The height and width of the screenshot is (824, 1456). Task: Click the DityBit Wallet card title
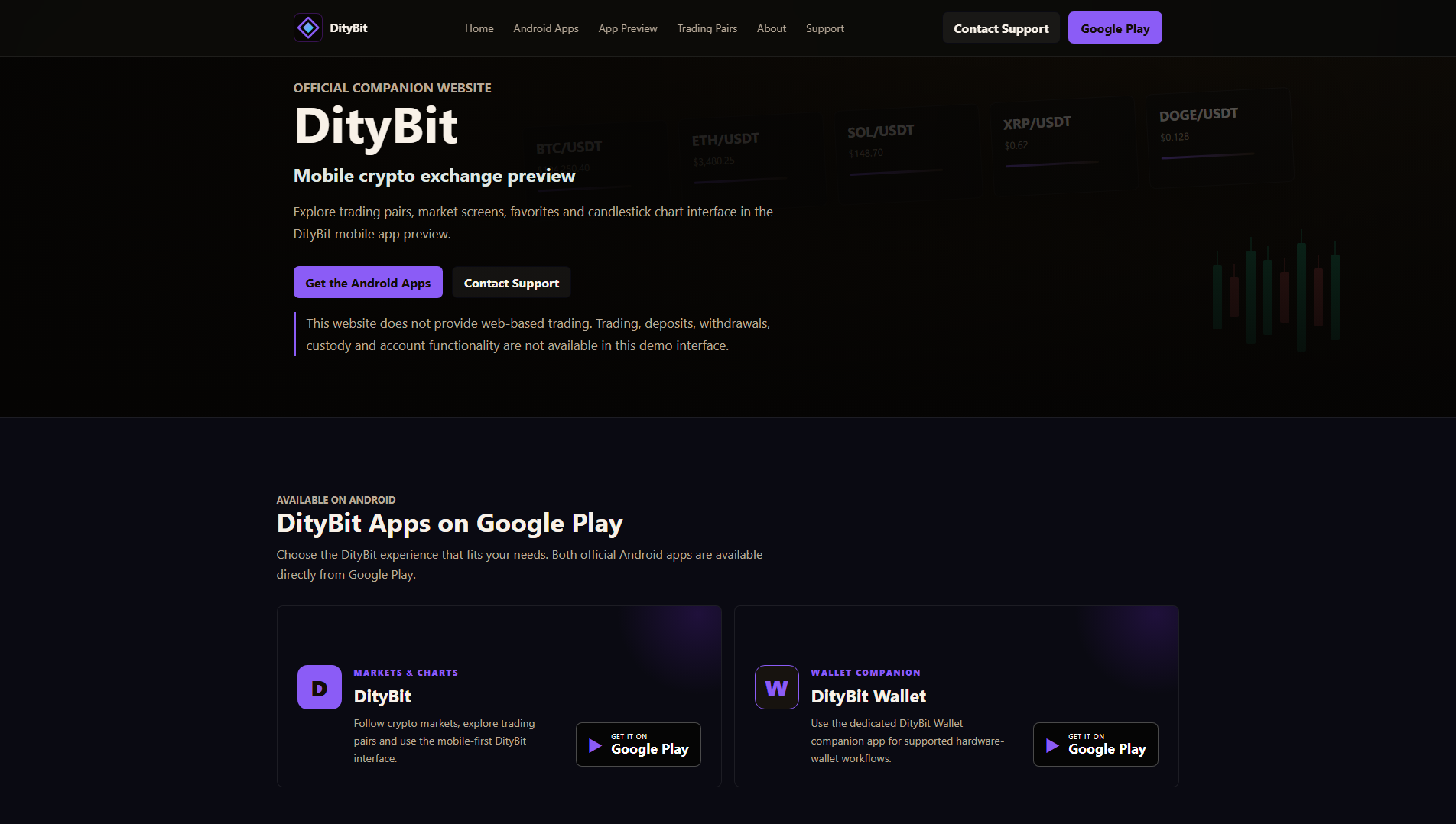click(x=869, y=696)
